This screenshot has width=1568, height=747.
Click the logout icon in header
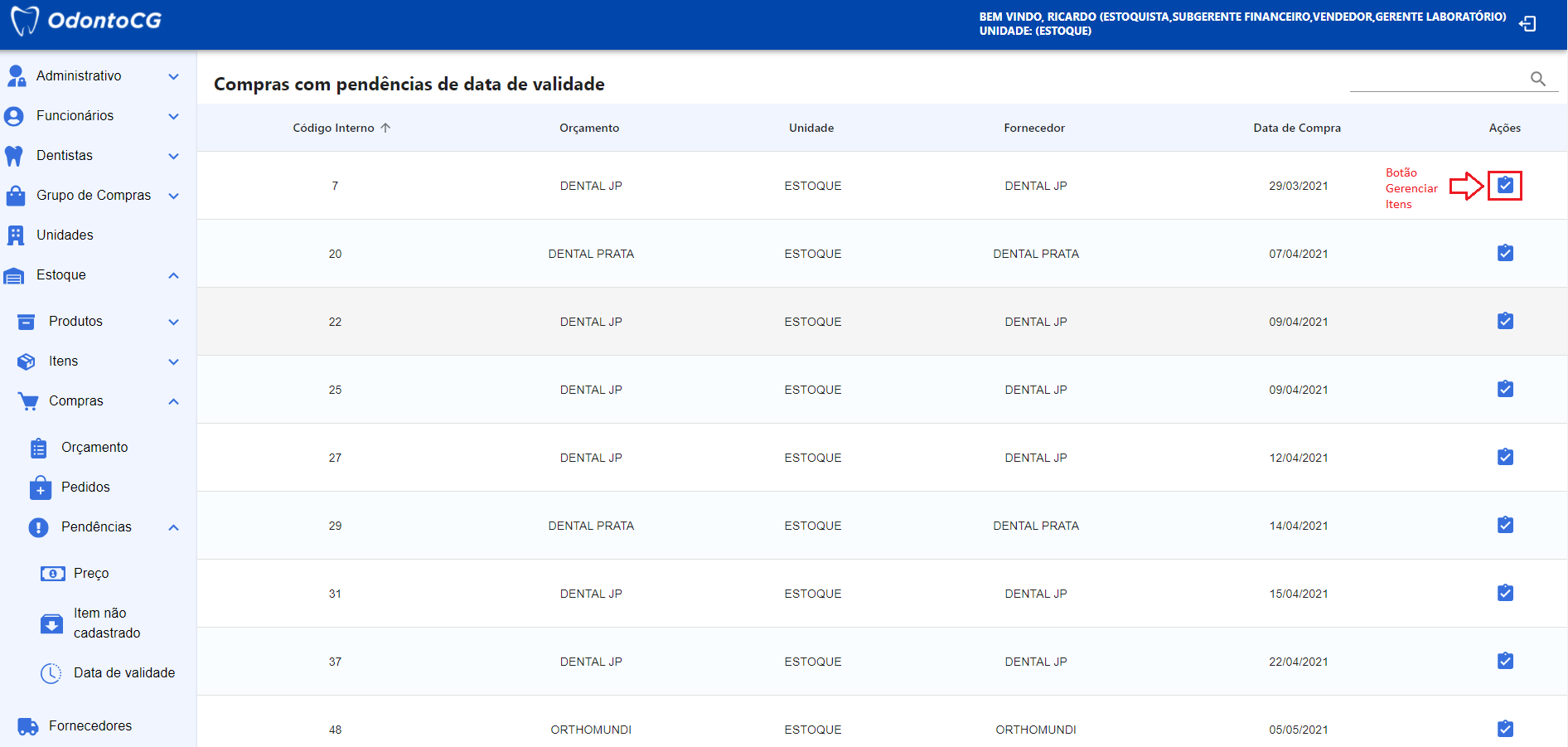point(1527,24)
